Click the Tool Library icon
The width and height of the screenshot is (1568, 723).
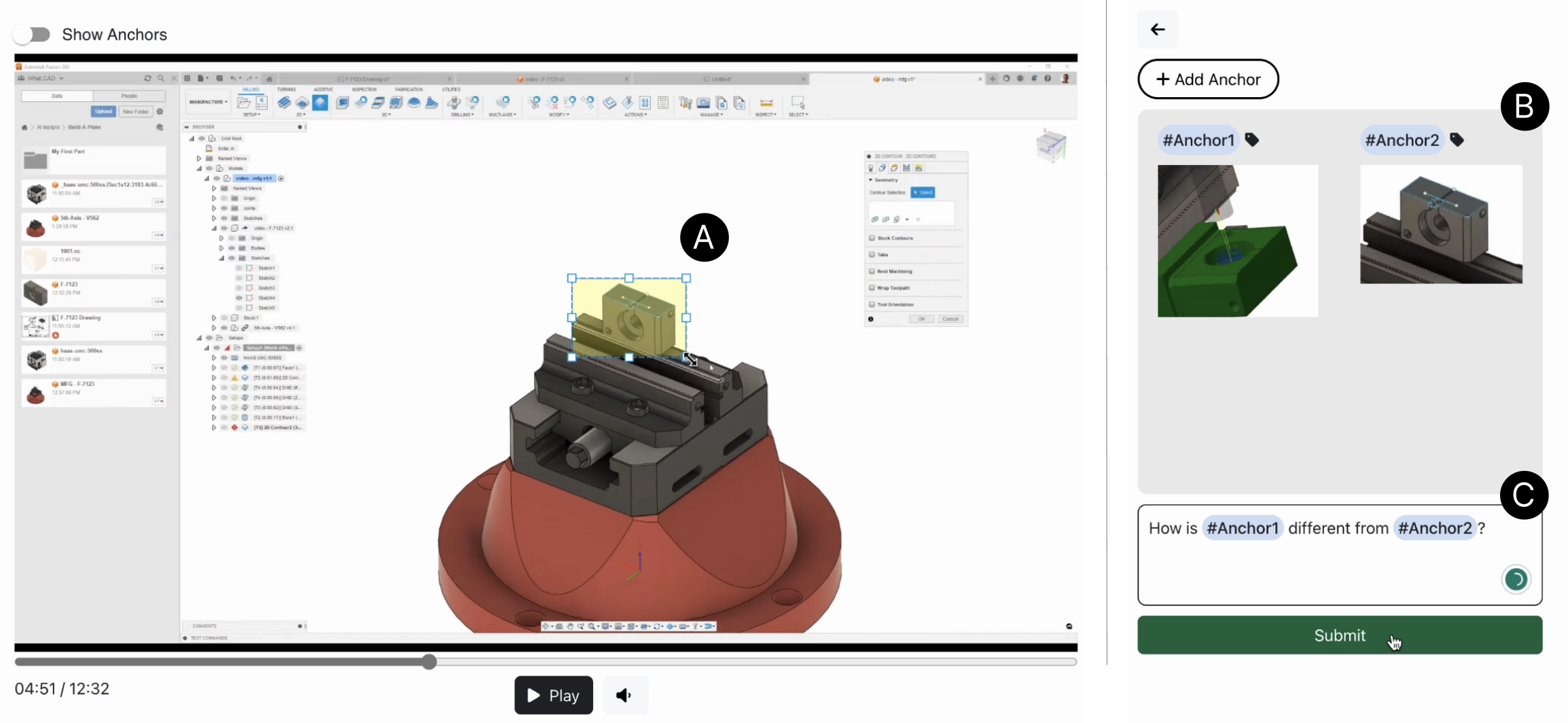point(685,103)
